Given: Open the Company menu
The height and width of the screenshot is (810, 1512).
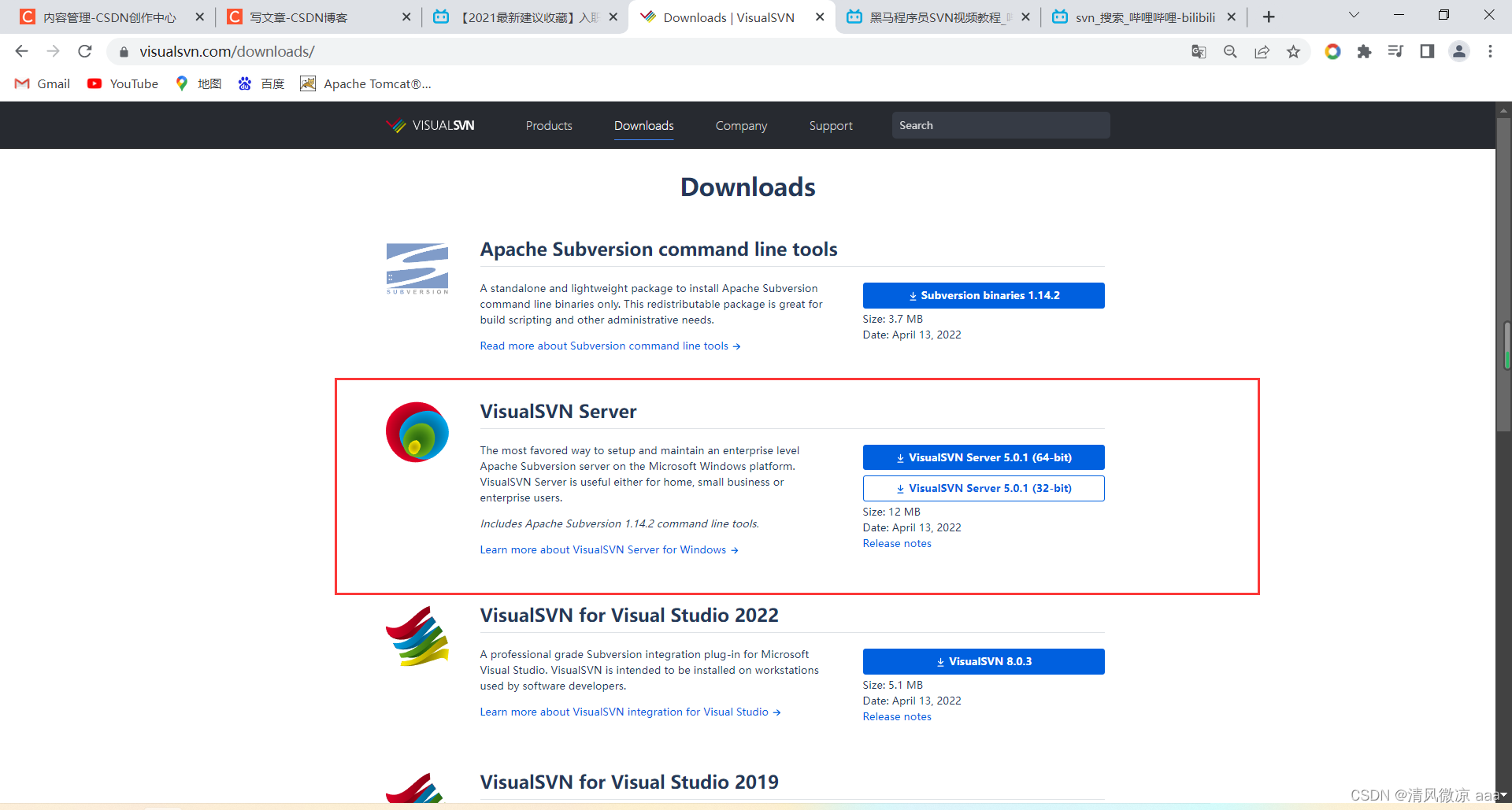Looking at the screenshot, I should (x=741, y=125).
